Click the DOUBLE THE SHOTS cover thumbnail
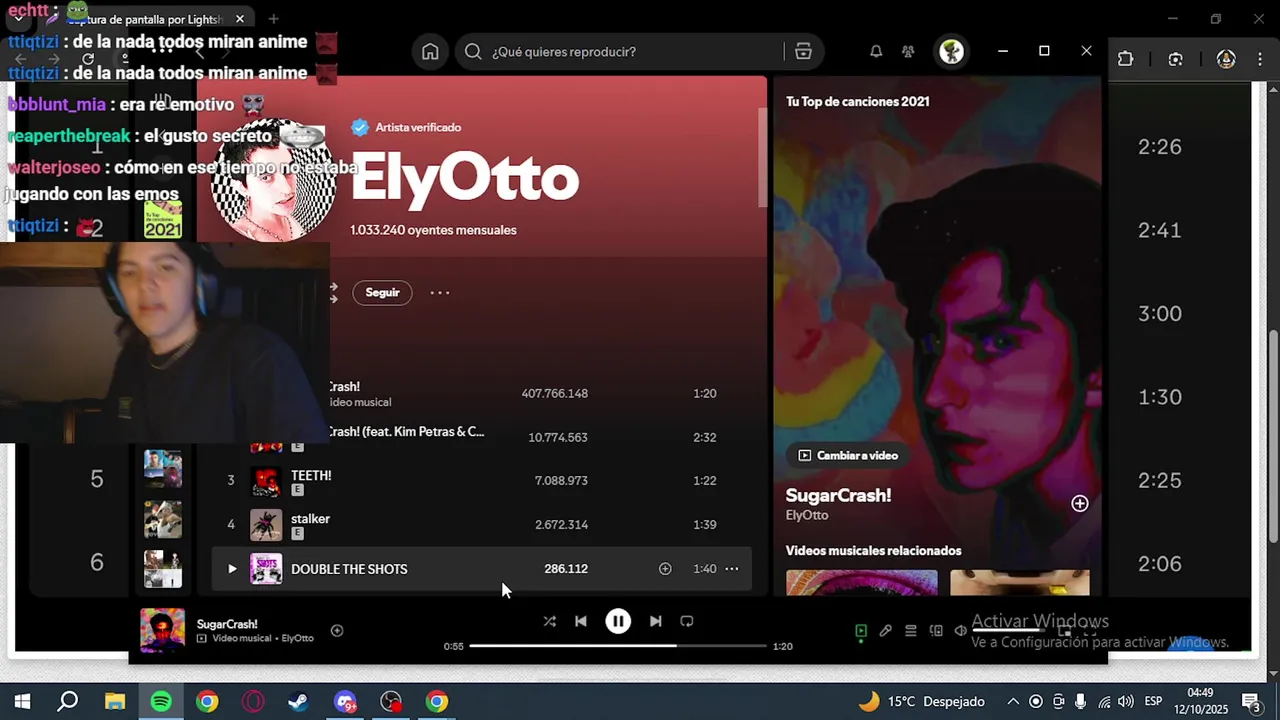 (266, 569)
